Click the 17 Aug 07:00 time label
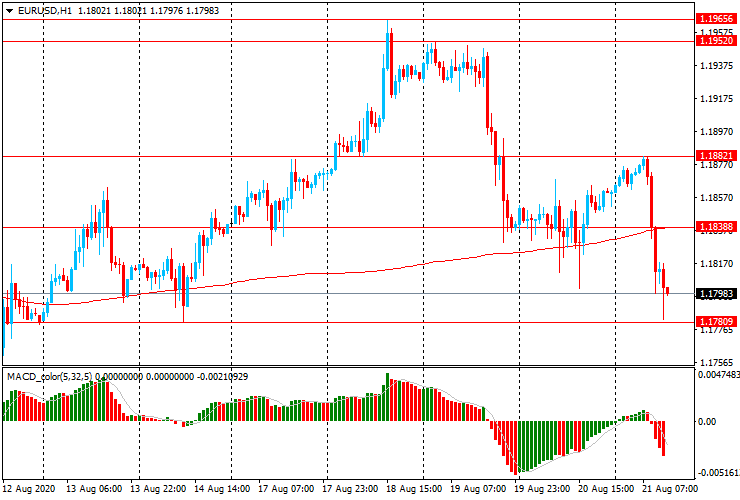Viewport: 740px width, 500px height. tap(286, 489)
